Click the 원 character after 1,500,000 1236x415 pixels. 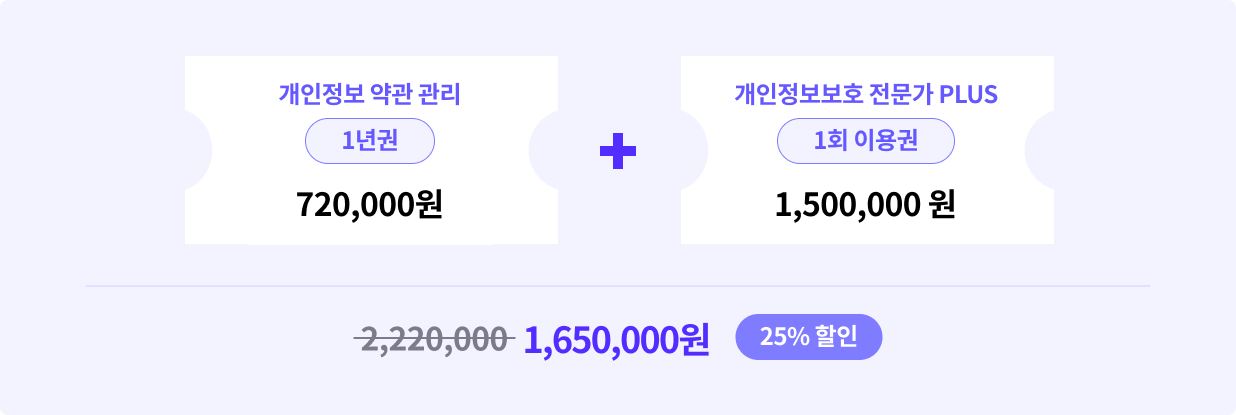(x=942, y=204)
